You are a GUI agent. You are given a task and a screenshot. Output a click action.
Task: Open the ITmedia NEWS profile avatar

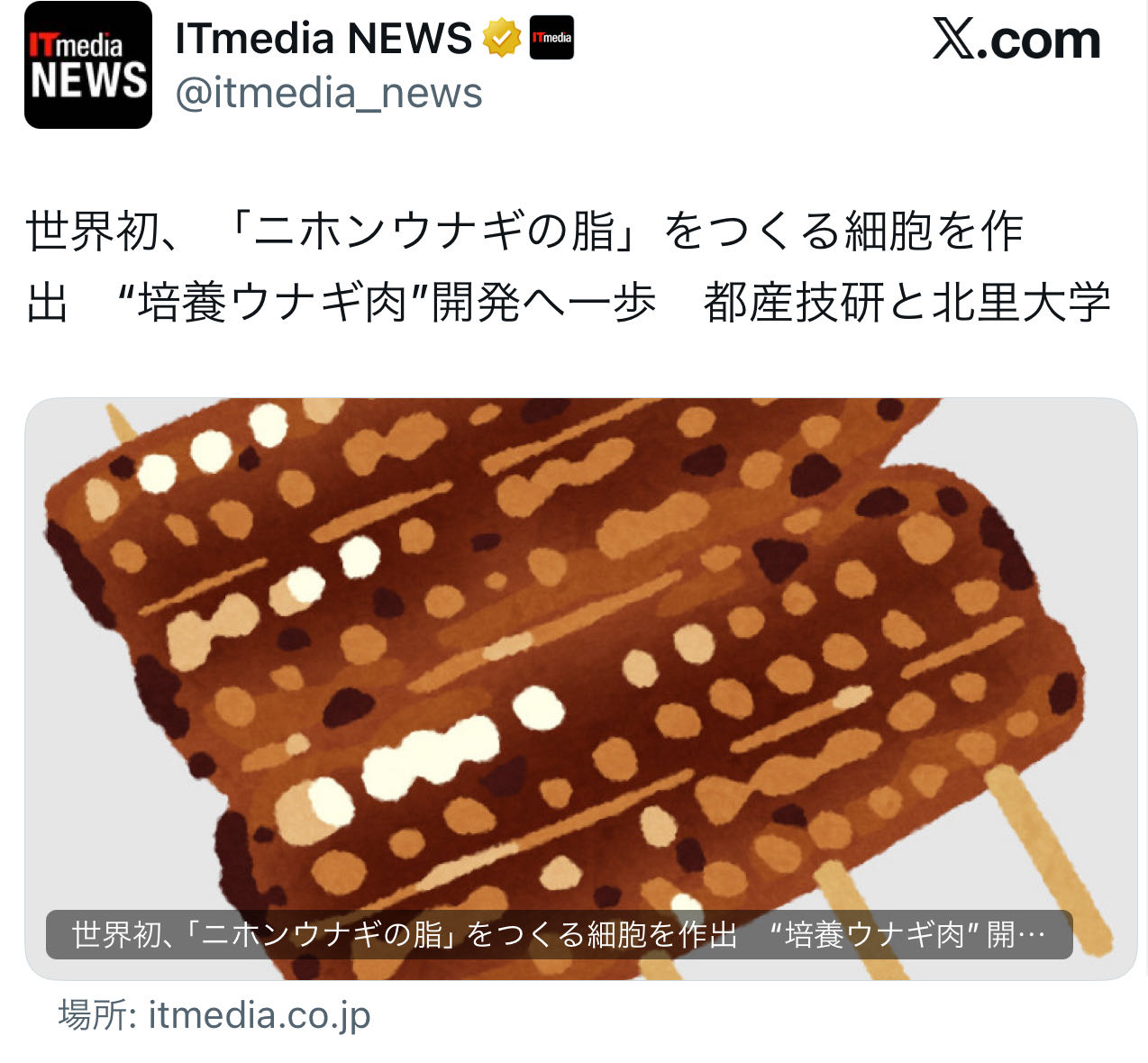click(x=88, y=65)
